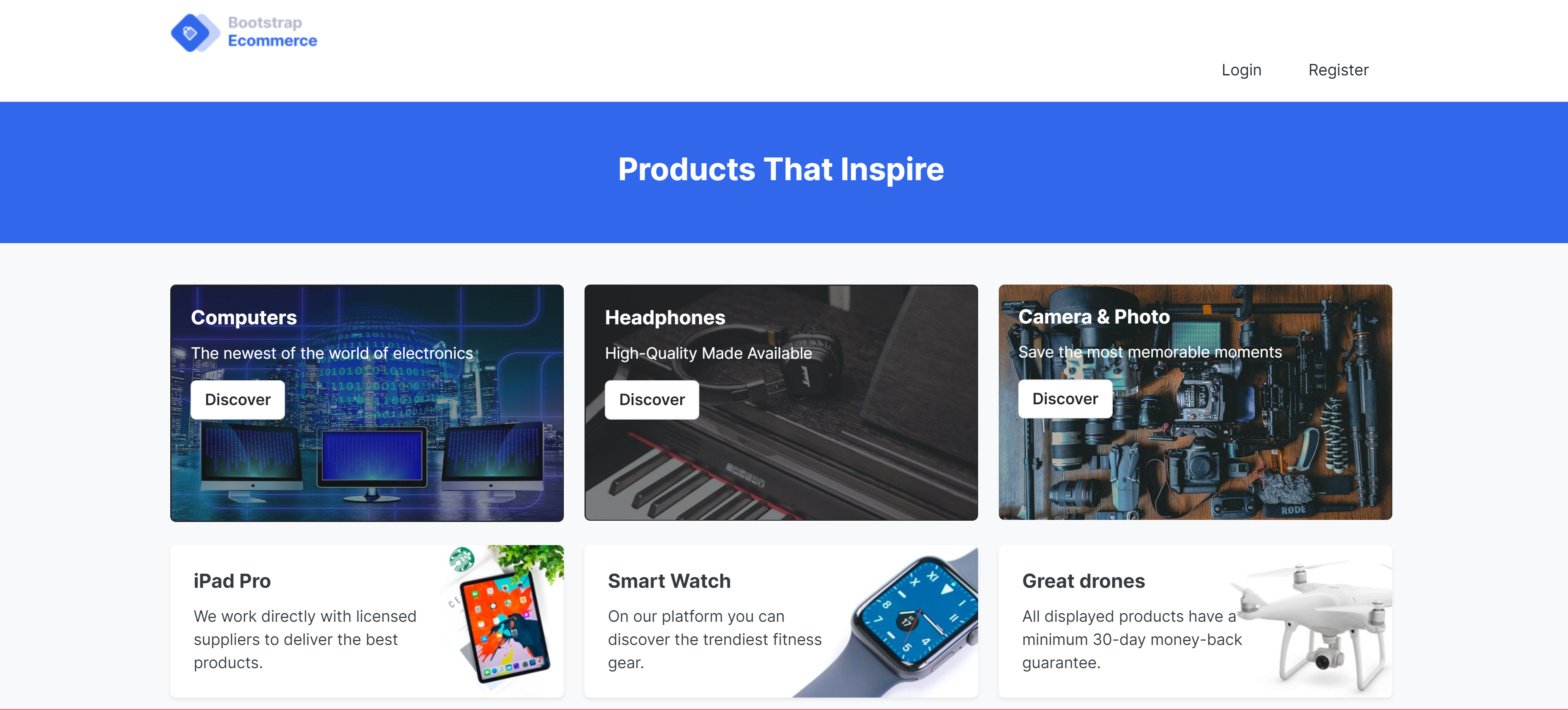Click the blue diamond tag logo icon
The height and width of the screenshot is (710, 1568).
pyautogui.click(x=195, y=33)
